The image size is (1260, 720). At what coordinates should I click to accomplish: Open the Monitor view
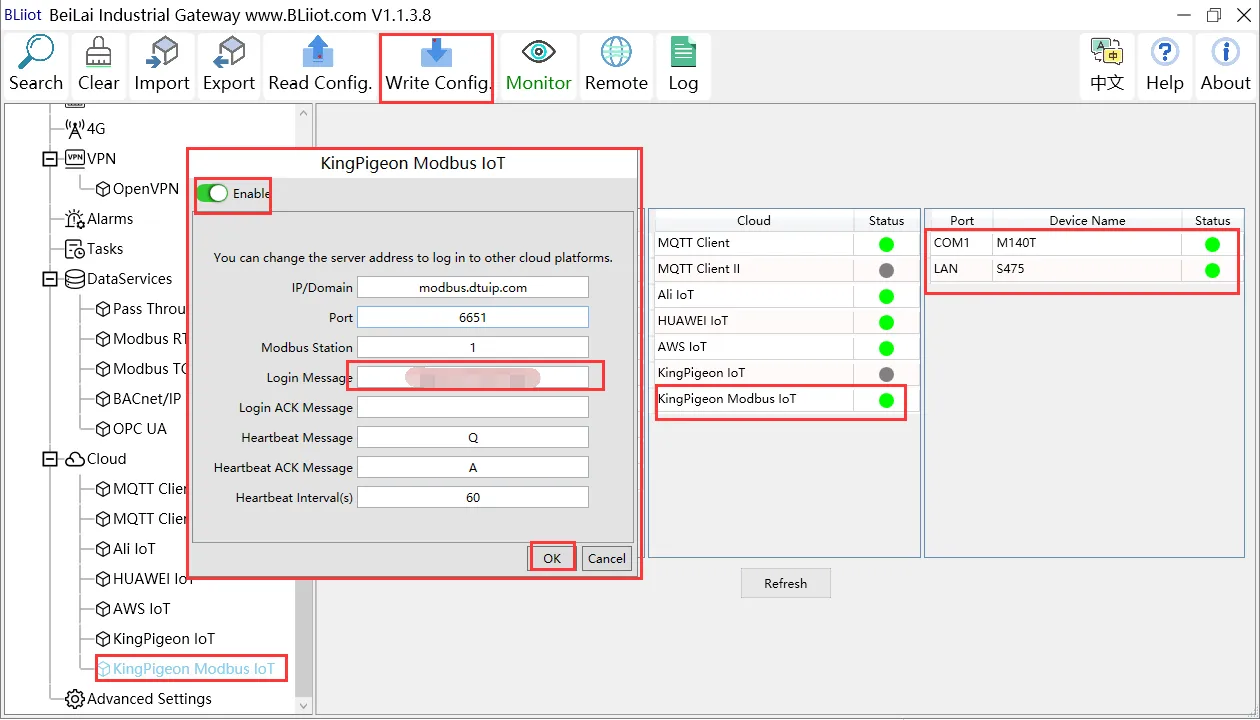pyautogui.click(x=538, y=66)
